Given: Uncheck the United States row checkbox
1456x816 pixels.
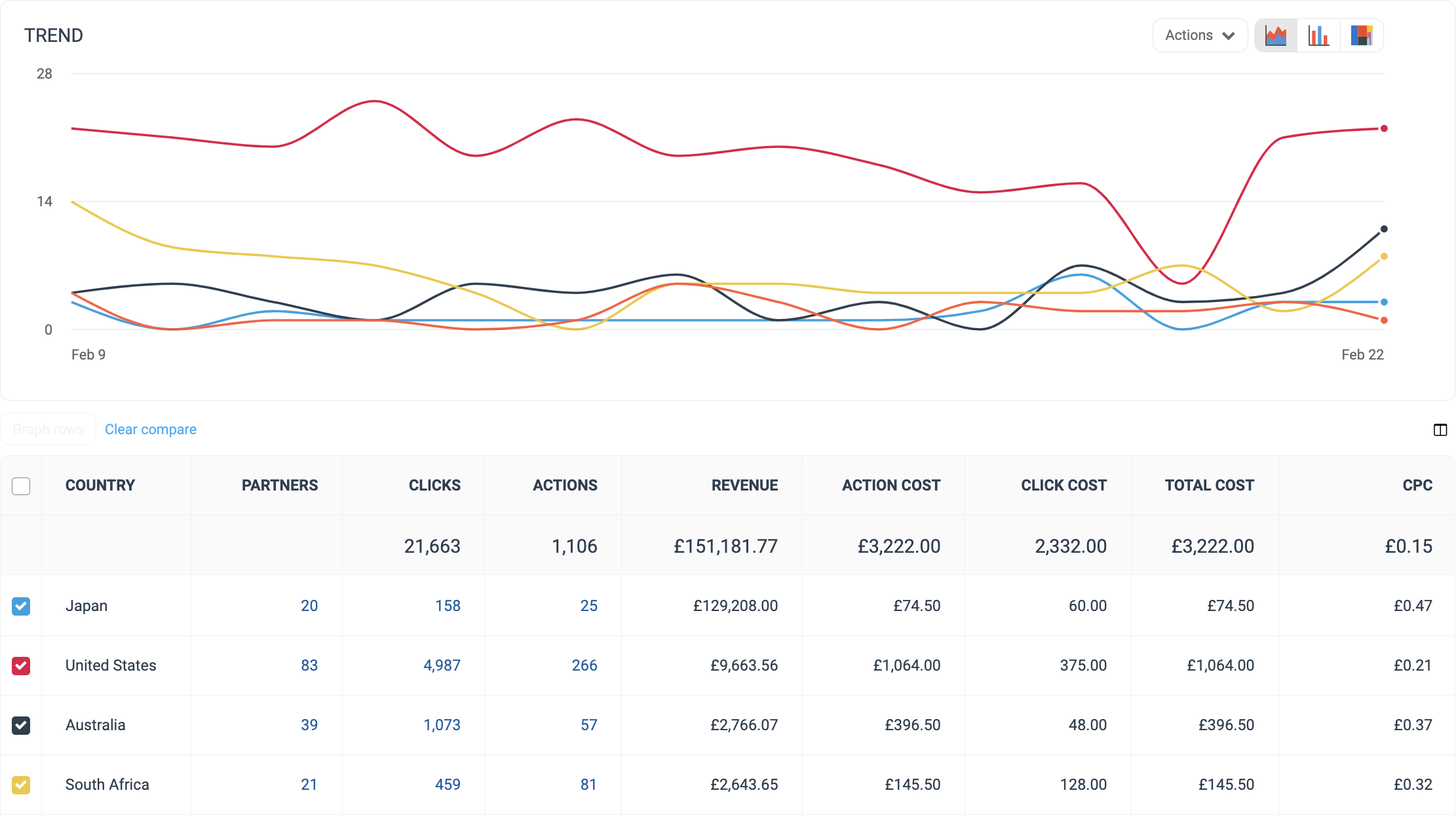Looking at the screenshot, I should coord(21,666).
